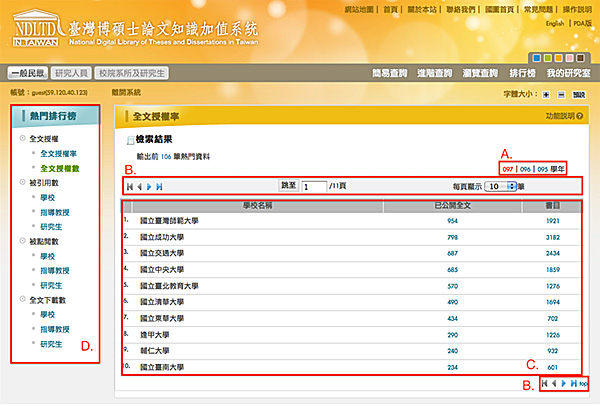Collapse the 被引用數 tree section
The image size is (600, 406).
[22, 183]
